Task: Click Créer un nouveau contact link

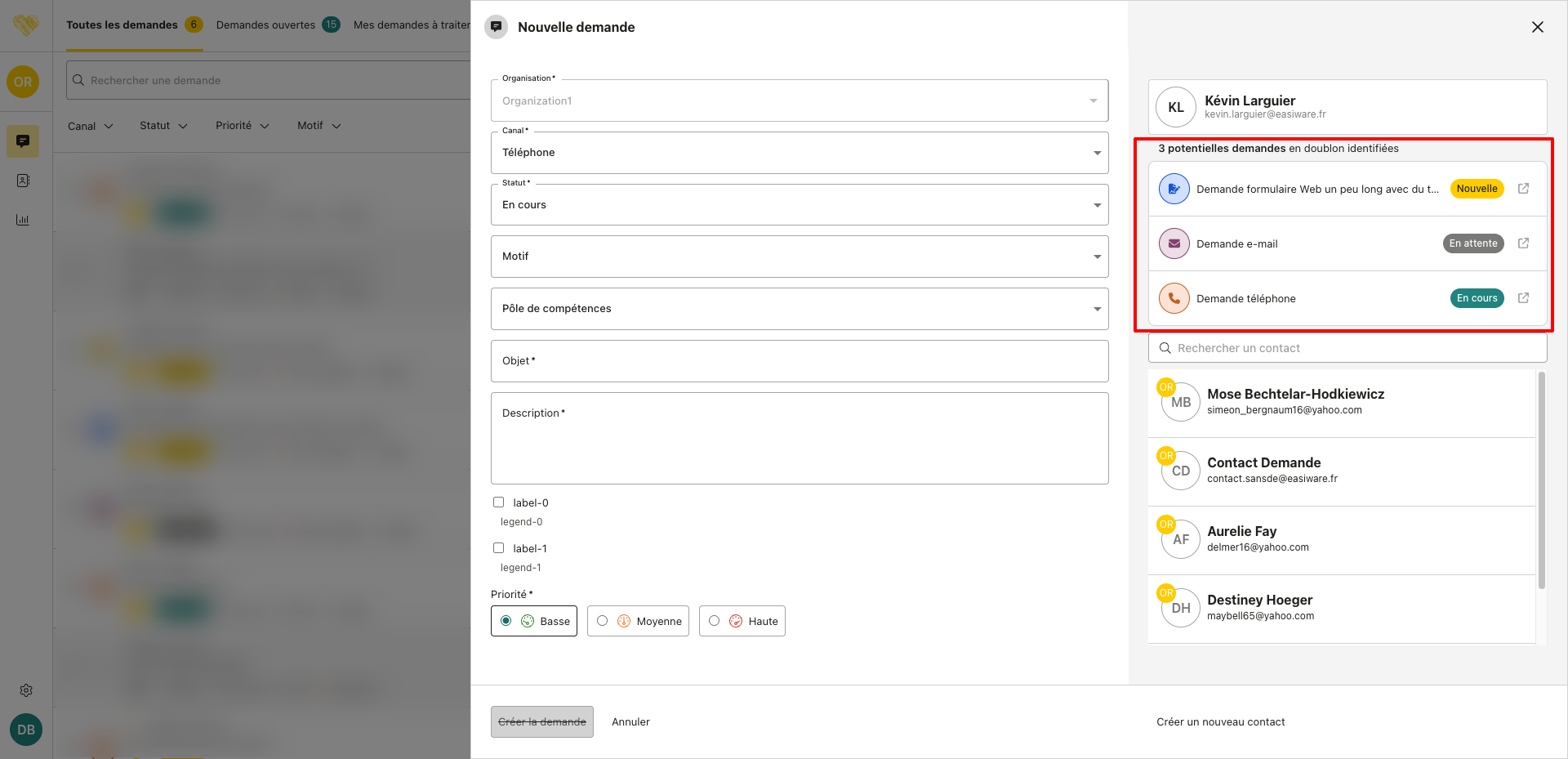Action: click(1220, 722)
